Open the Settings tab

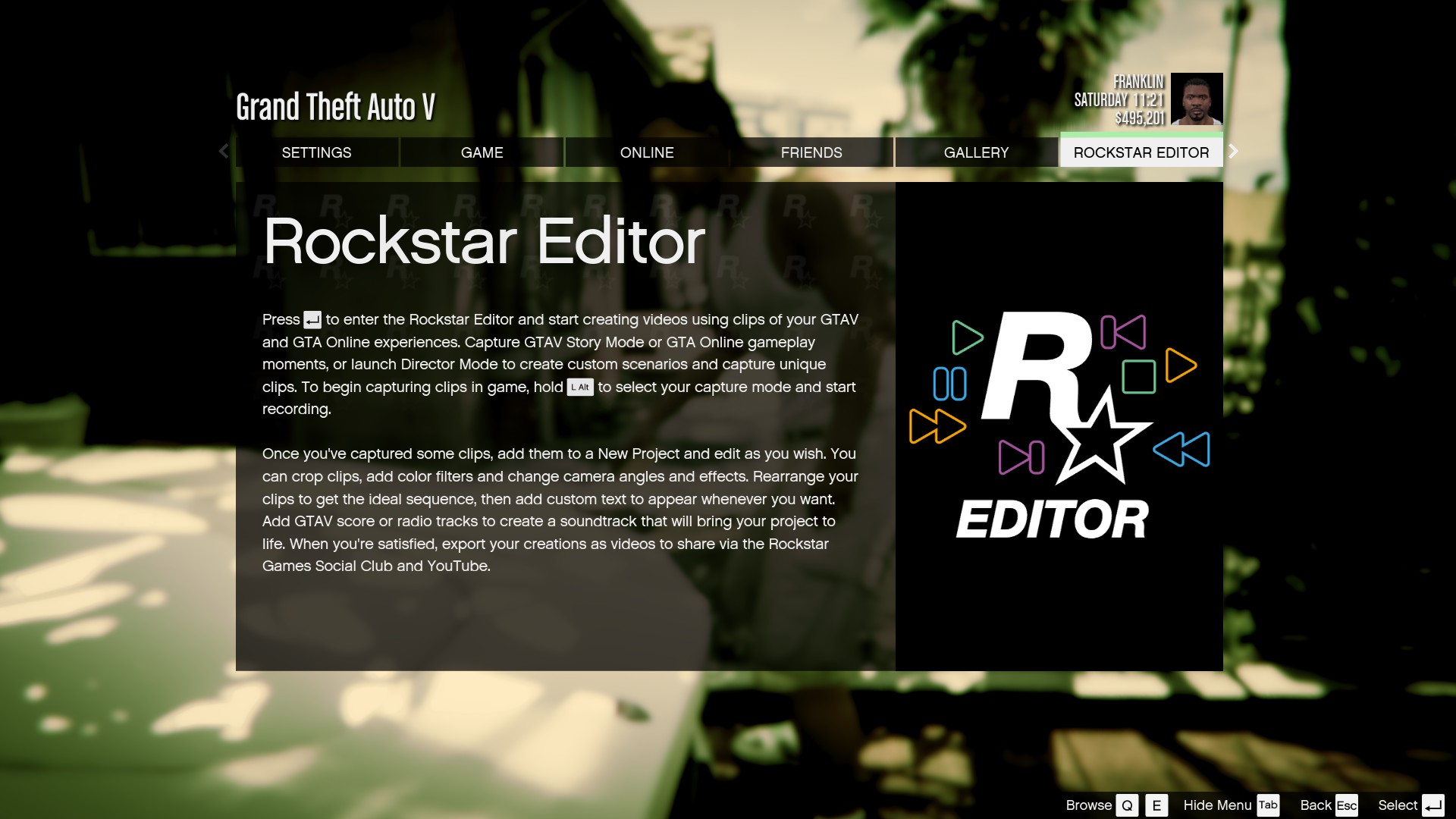[316, 152]
